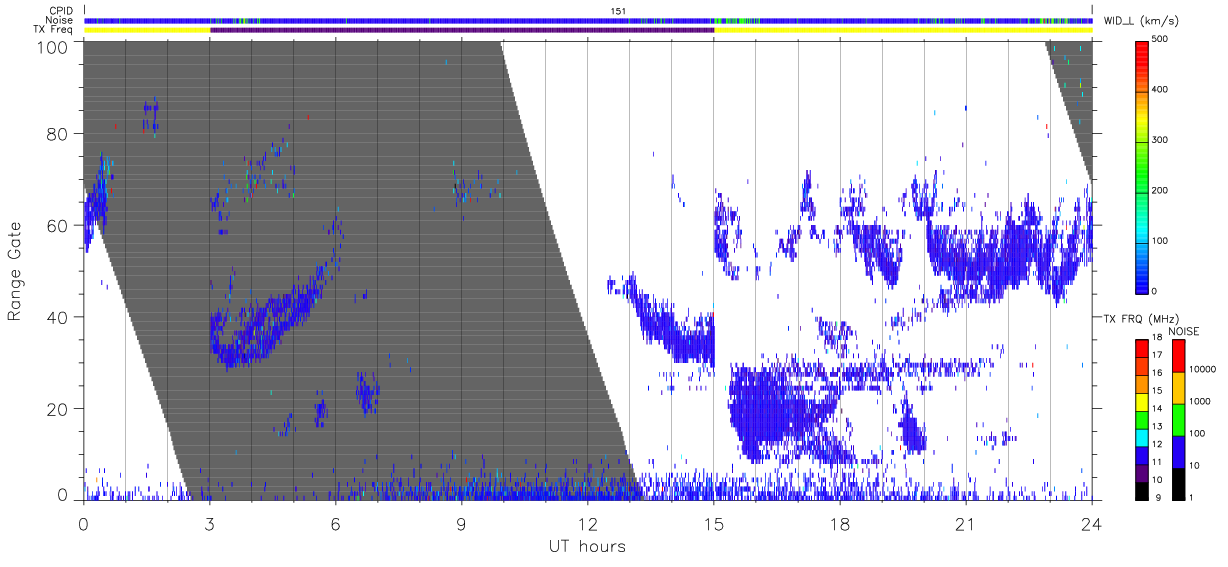Image resolution: width=1228 pixels, height=567 pixels.
Task: Click the 18 tick on UT hours axis
Action: coord(840,523)
